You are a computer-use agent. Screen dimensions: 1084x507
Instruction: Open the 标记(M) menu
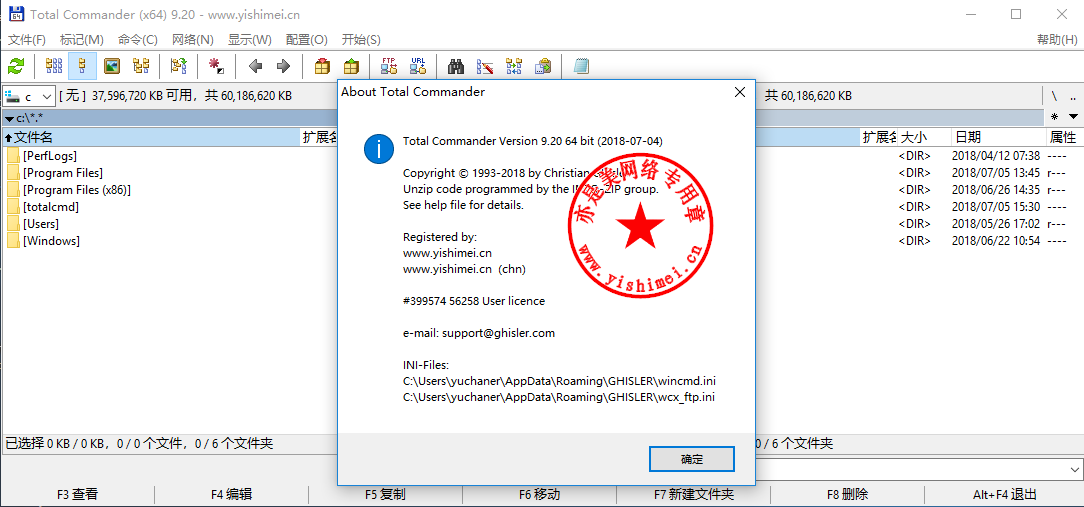(82, 39)
